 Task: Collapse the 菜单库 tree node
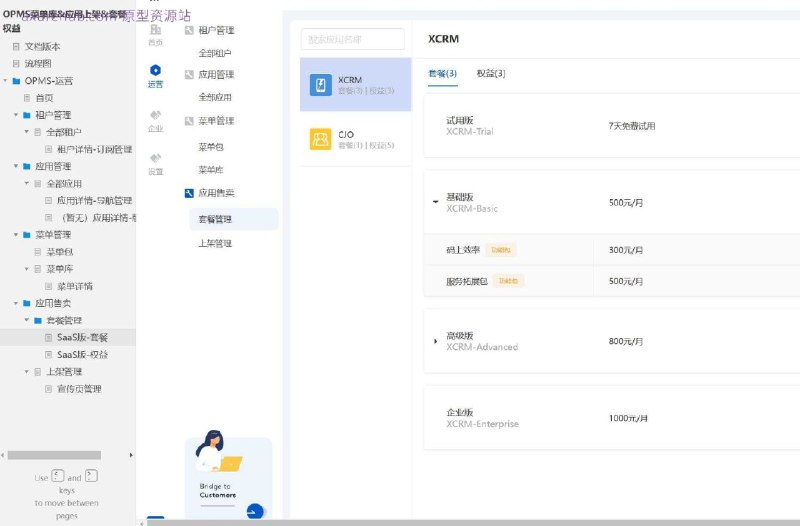point(27,269)
